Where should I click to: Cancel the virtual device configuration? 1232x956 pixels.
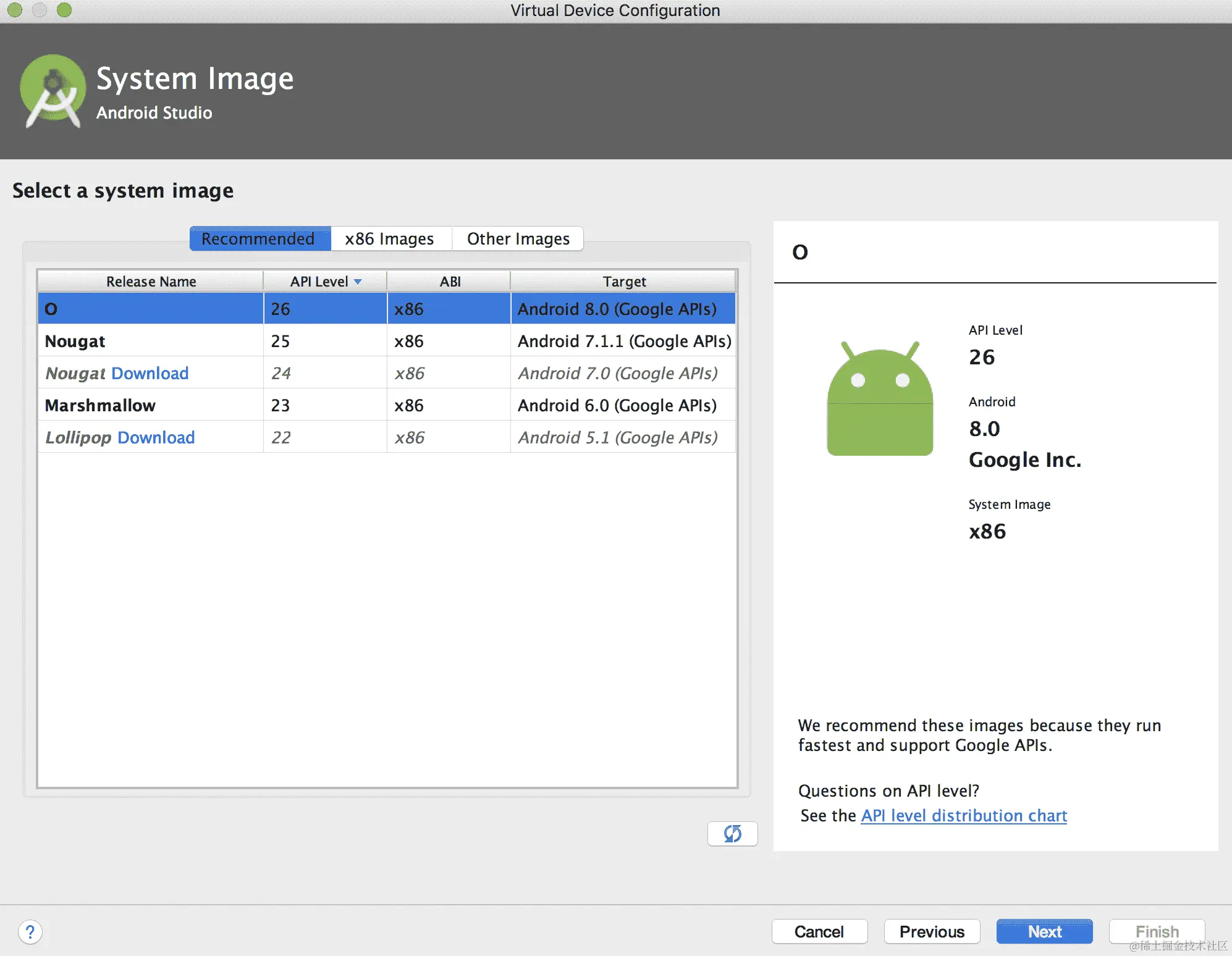pos(819,931)
